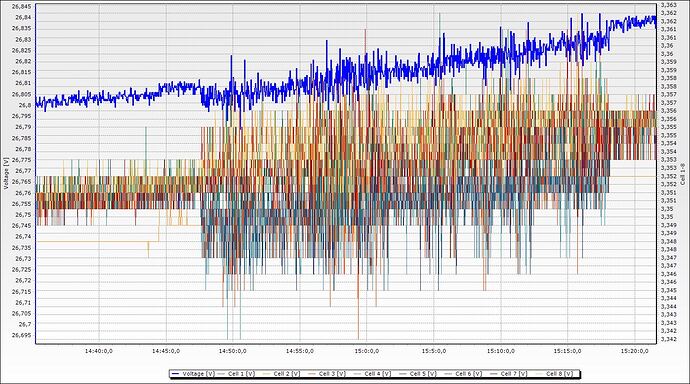This screenshot has width=690, height=384.
Task: Click the Cell 1 [V] legend entry
Action: coord(236,373)
